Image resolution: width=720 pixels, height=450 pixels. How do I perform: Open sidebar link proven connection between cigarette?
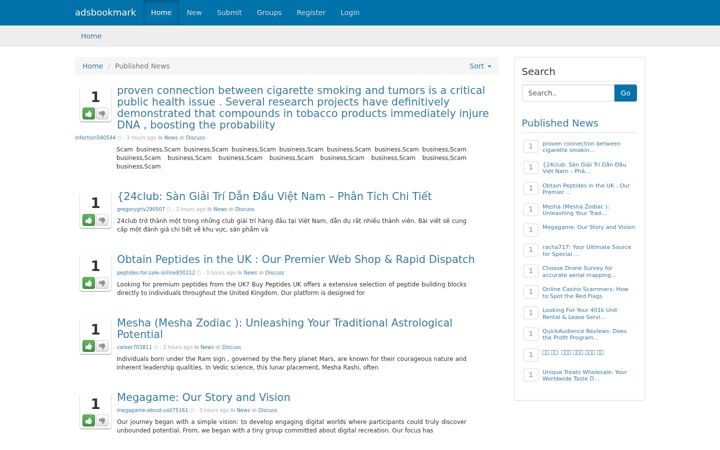point(581,147)
